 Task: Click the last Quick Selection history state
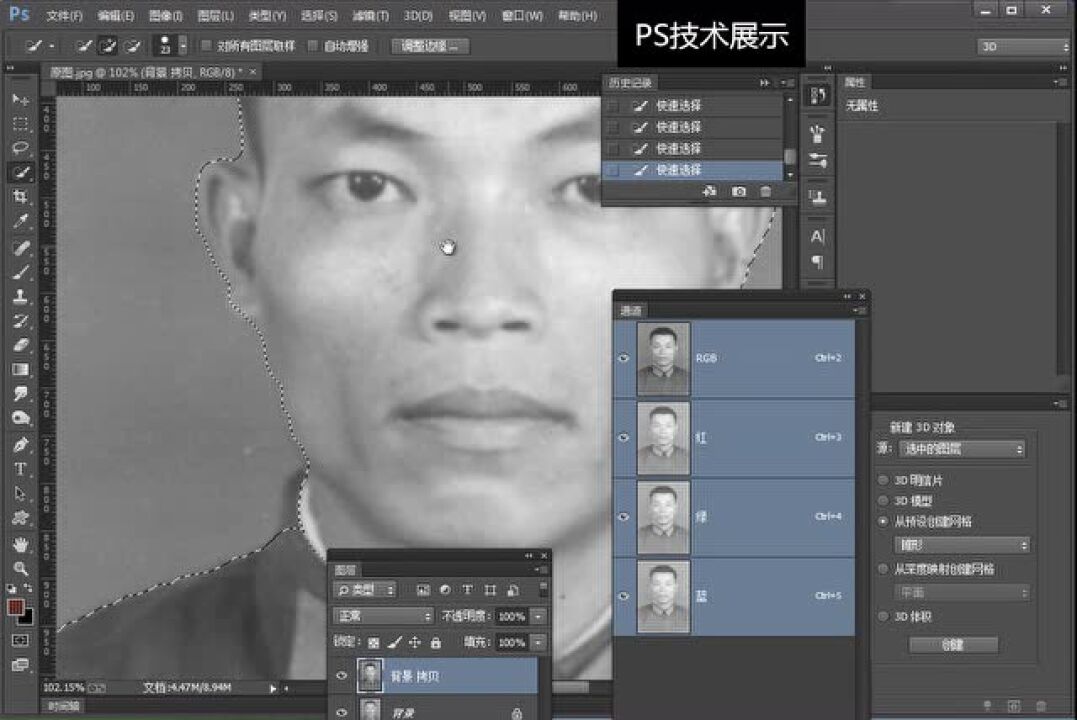coord(692,170)
